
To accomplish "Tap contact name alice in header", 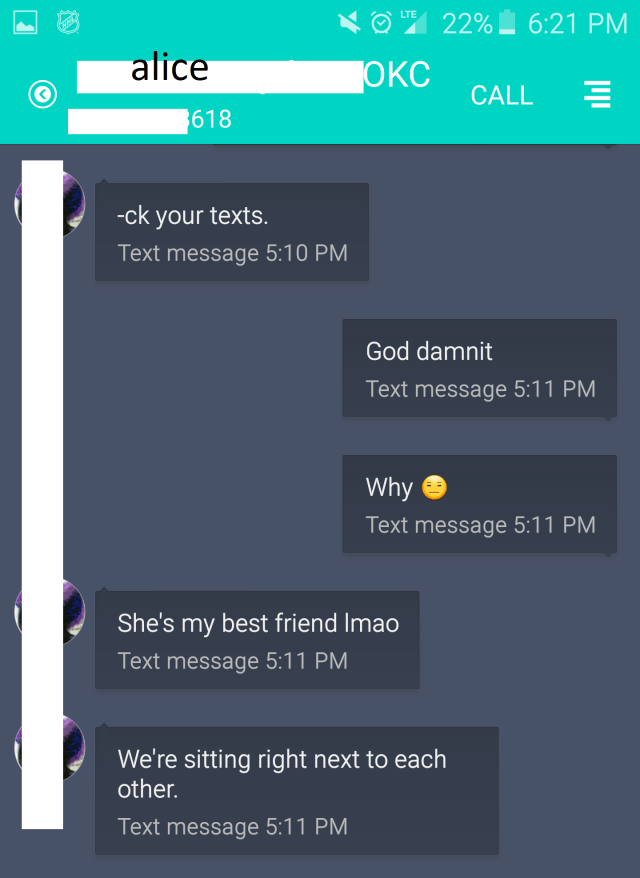I will point(170,68).
